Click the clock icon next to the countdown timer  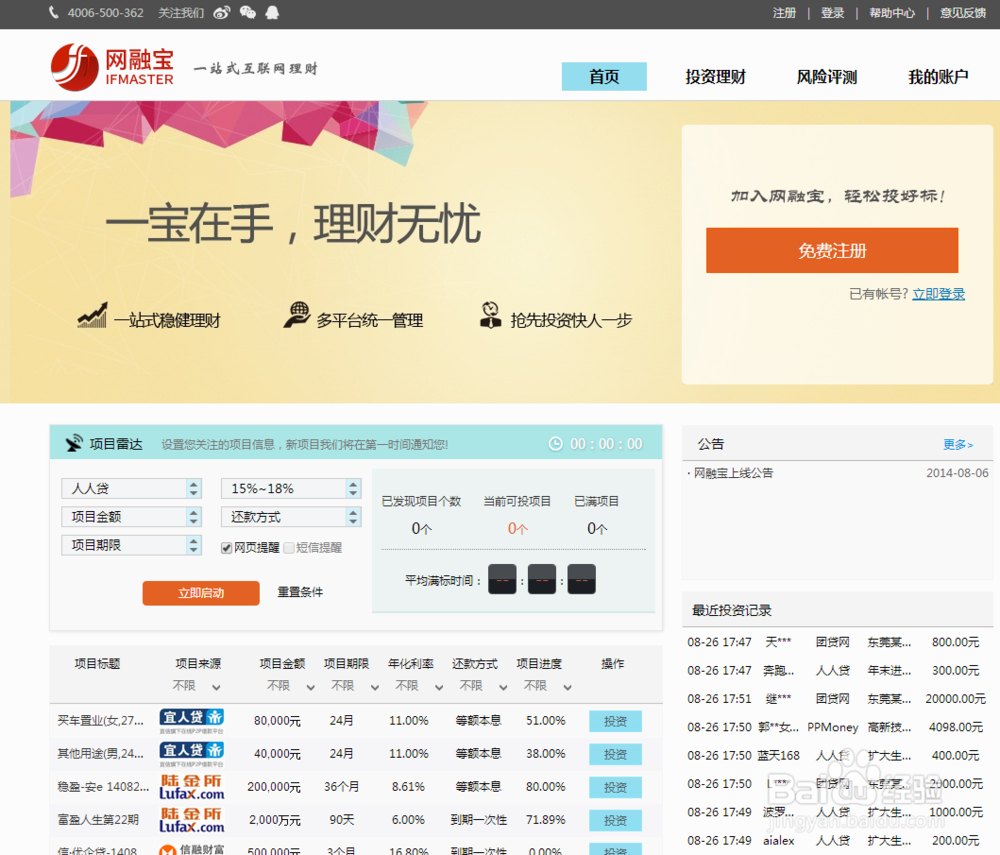pos(556,443)
